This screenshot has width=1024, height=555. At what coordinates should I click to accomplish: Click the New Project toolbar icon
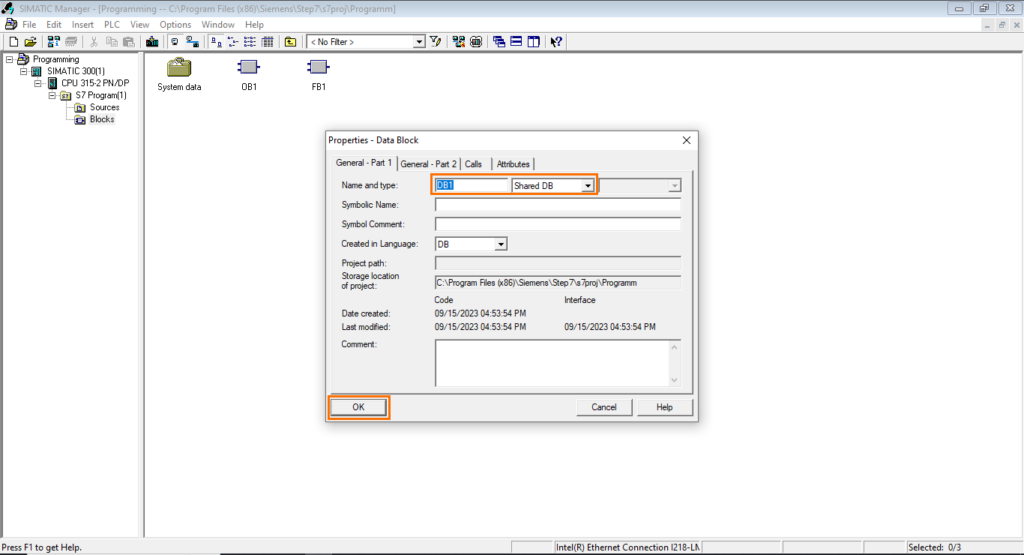(13, 42)
